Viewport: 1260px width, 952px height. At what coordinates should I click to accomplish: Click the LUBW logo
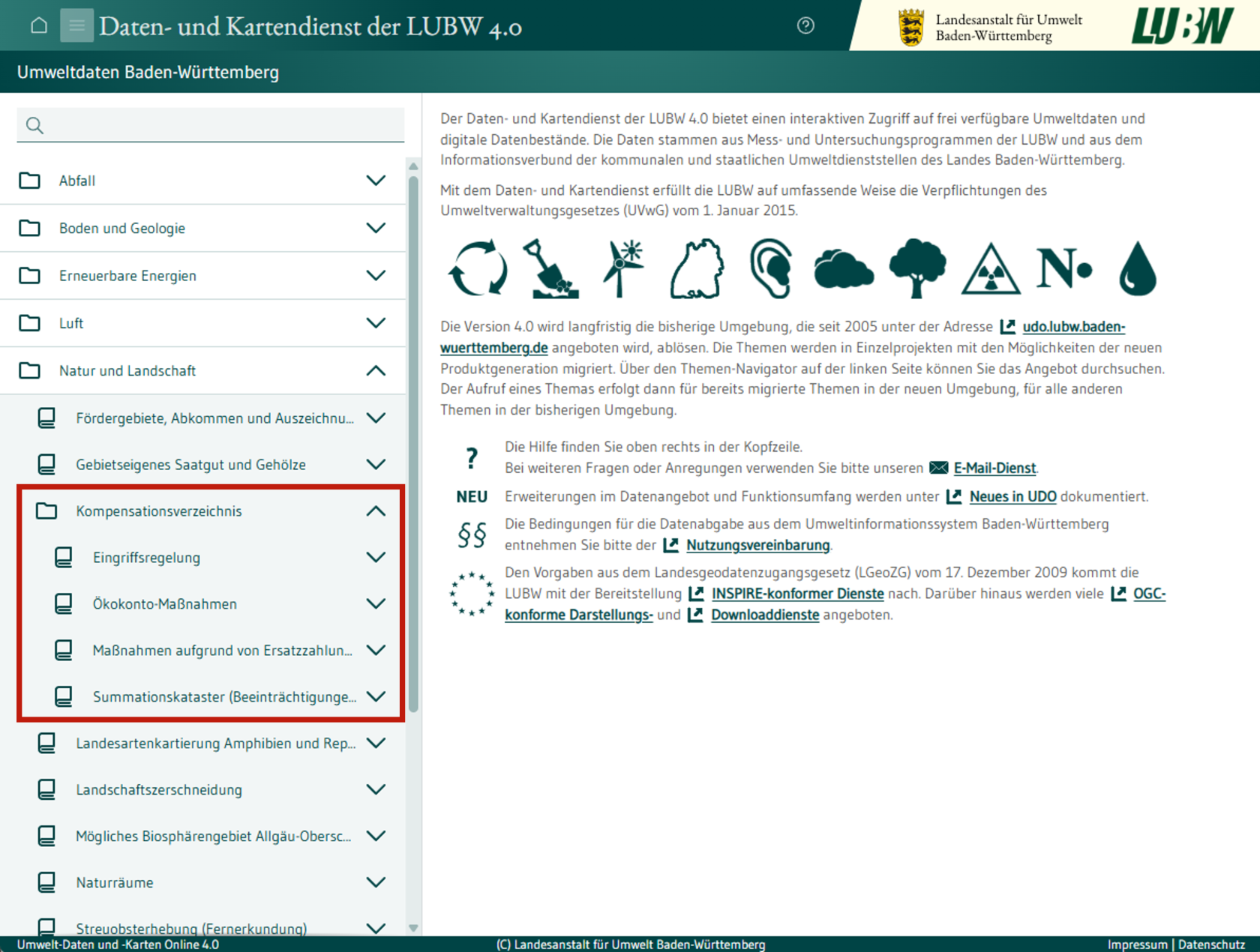tap(1183, 26)
